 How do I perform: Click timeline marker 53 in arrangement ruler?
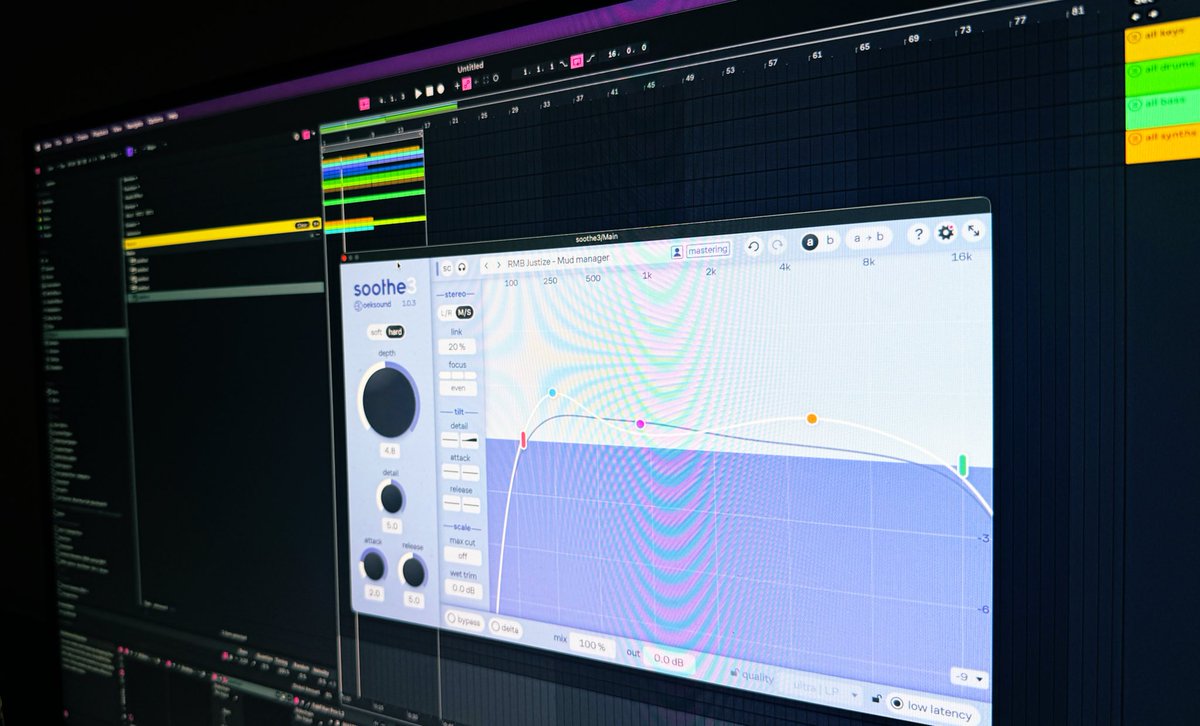coord(729,70)
